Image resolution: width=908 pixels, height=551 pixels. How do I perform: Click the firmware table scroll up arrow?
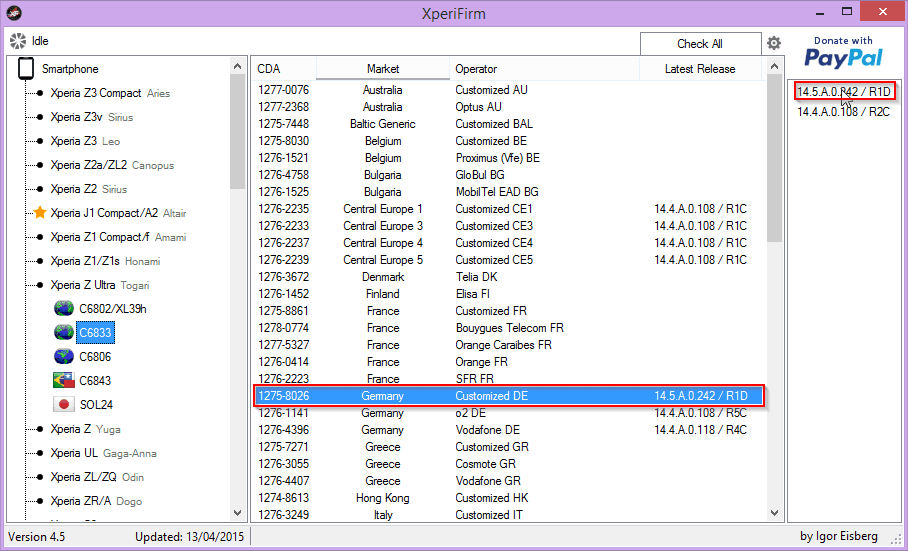click(x=774, y=65)
